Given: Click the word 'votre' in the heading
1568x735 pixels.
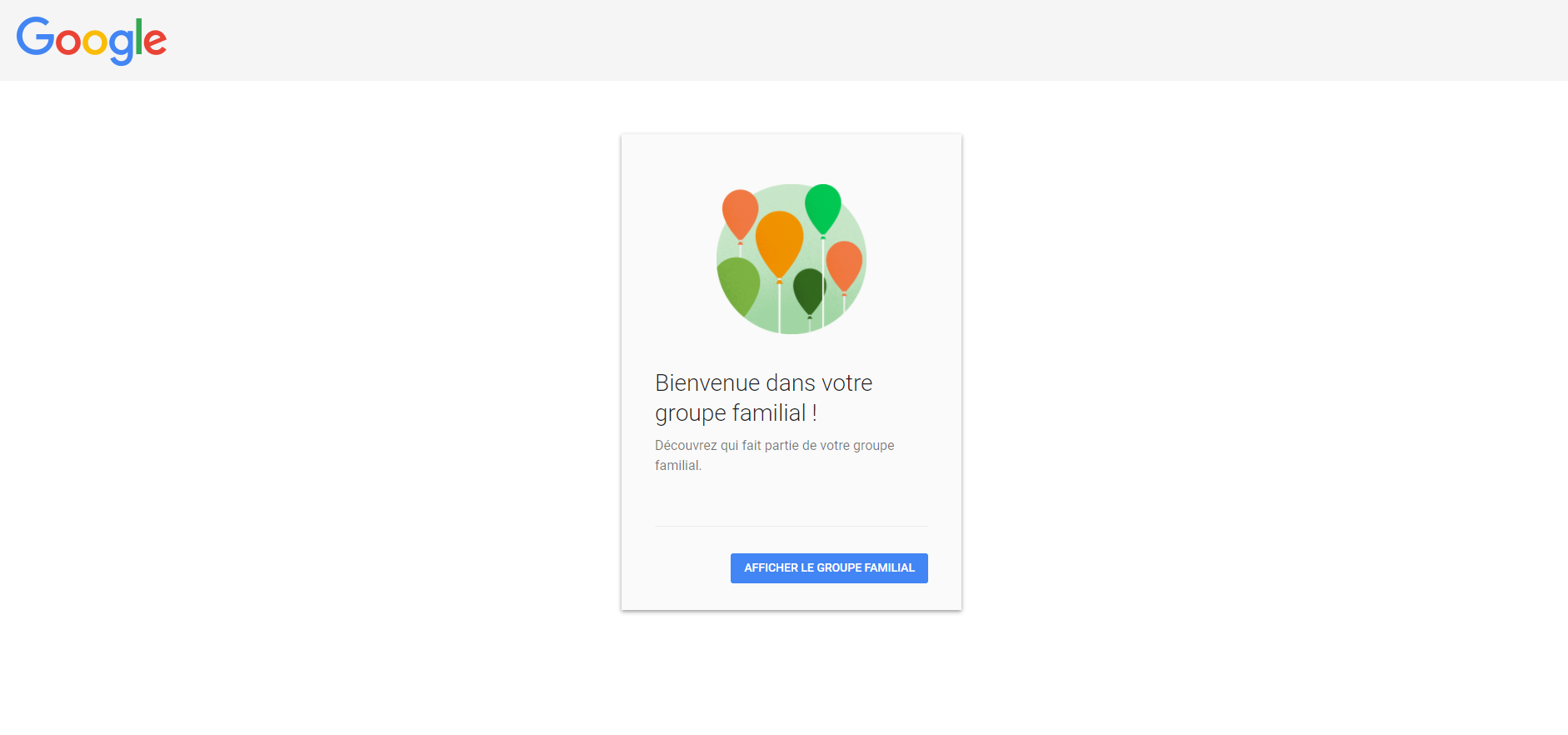Looking at the screenshot, I should point(846,383).
